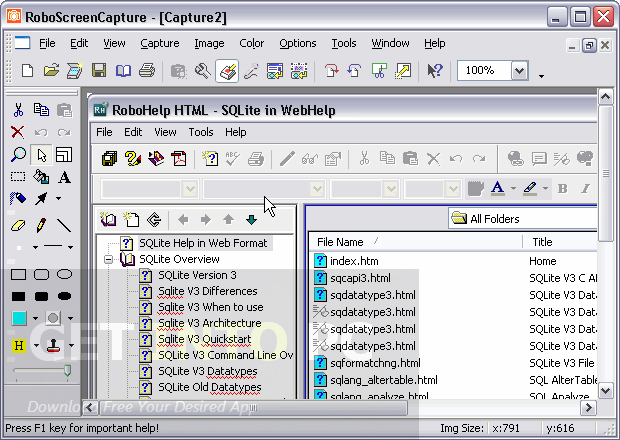620x440 pixels.
Task: Open the 100% zoom dropdown
Action: pos(520,71)
